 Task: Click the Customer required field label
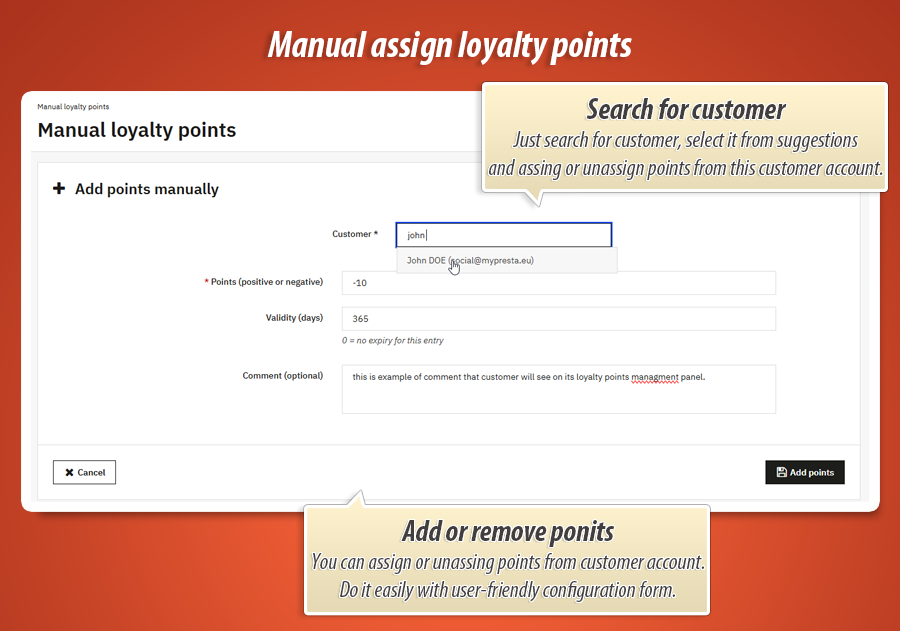coord(356,234)
